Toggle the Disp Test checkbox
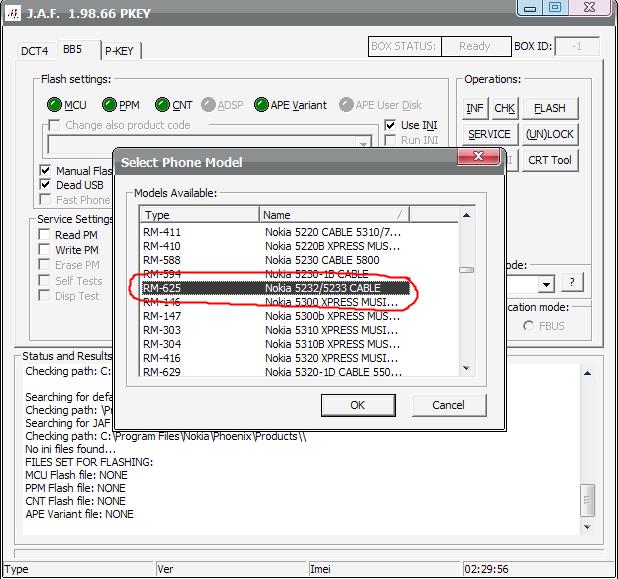 pyautogui.click(x=44, y=296)
